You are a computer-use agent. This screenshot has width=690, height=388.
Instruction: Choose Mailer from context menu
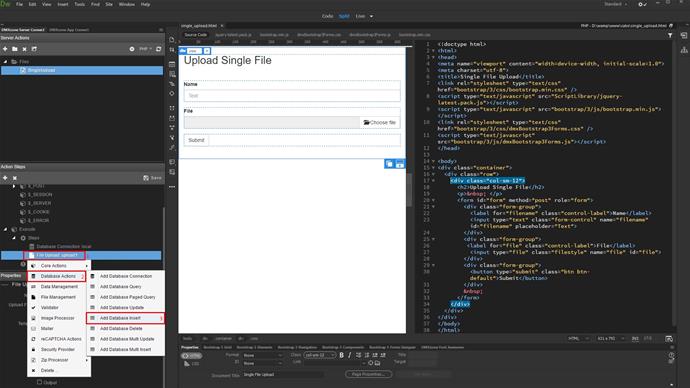pos(59,329)
